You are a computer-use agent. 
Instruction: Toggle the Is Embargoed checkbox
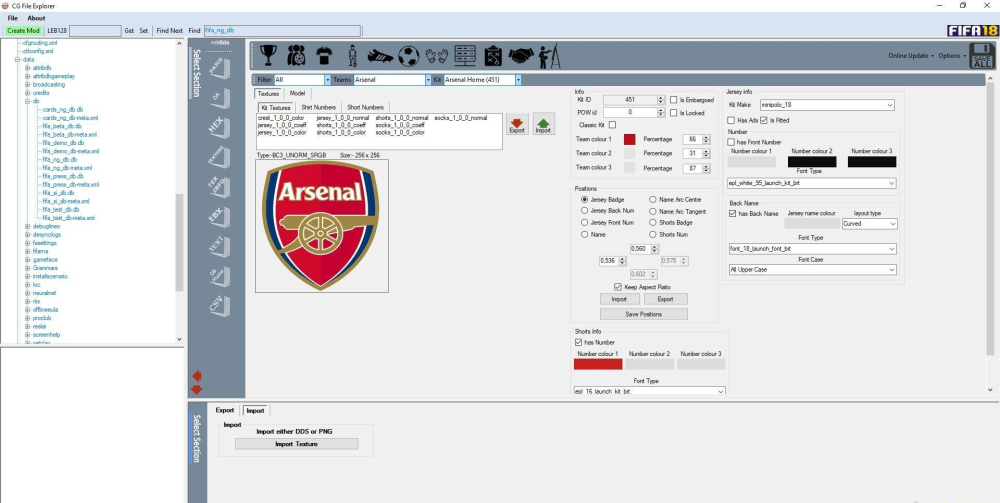673,100
